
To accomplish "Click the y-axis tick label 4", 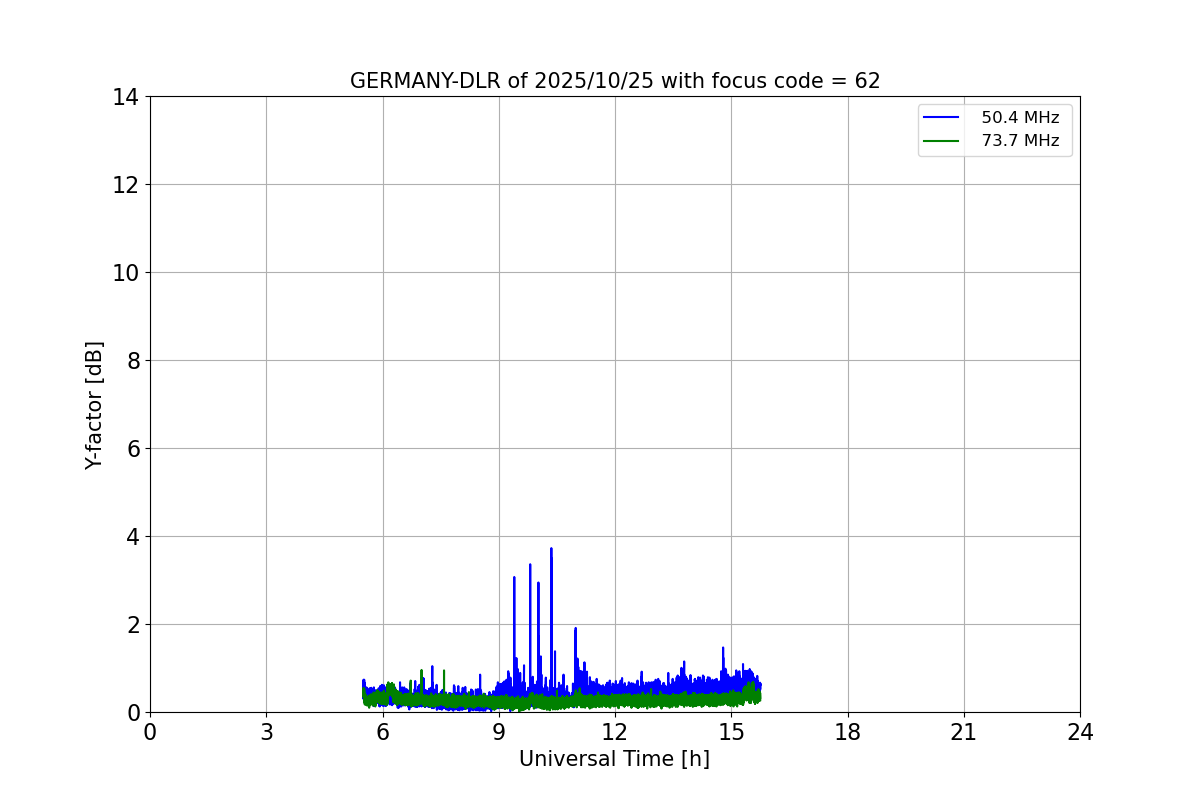I will pos(132,537).
